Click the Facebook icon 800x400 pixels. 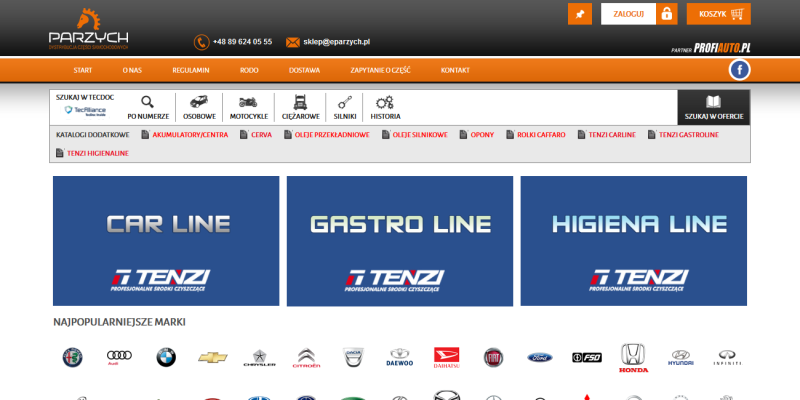739,69
